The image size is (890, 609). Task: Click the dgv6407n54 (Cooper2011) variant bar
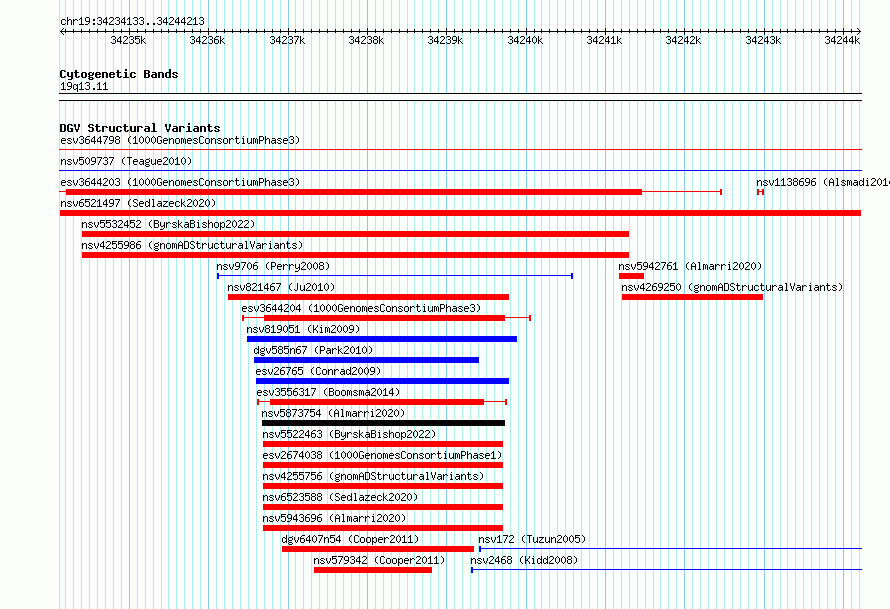click(378, 549)
